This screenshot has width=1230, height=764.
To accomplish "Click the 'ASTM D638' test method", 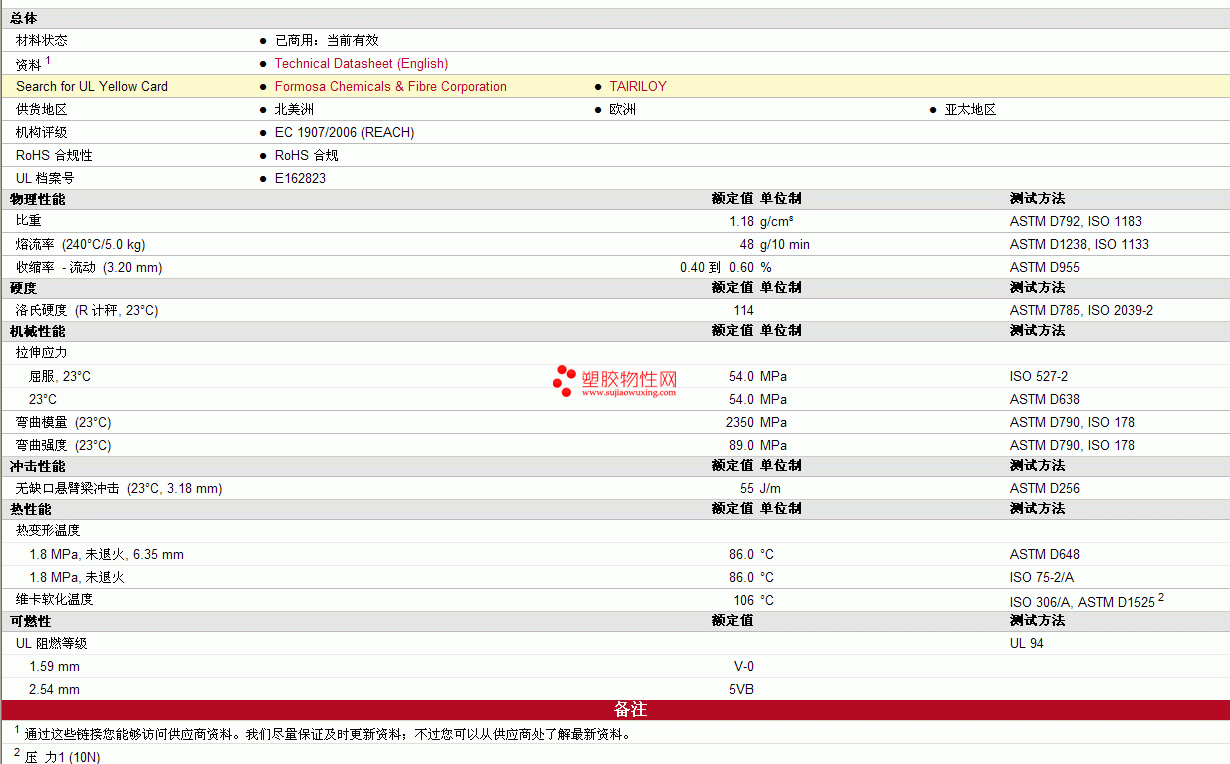I will [x=1045, y=399].
